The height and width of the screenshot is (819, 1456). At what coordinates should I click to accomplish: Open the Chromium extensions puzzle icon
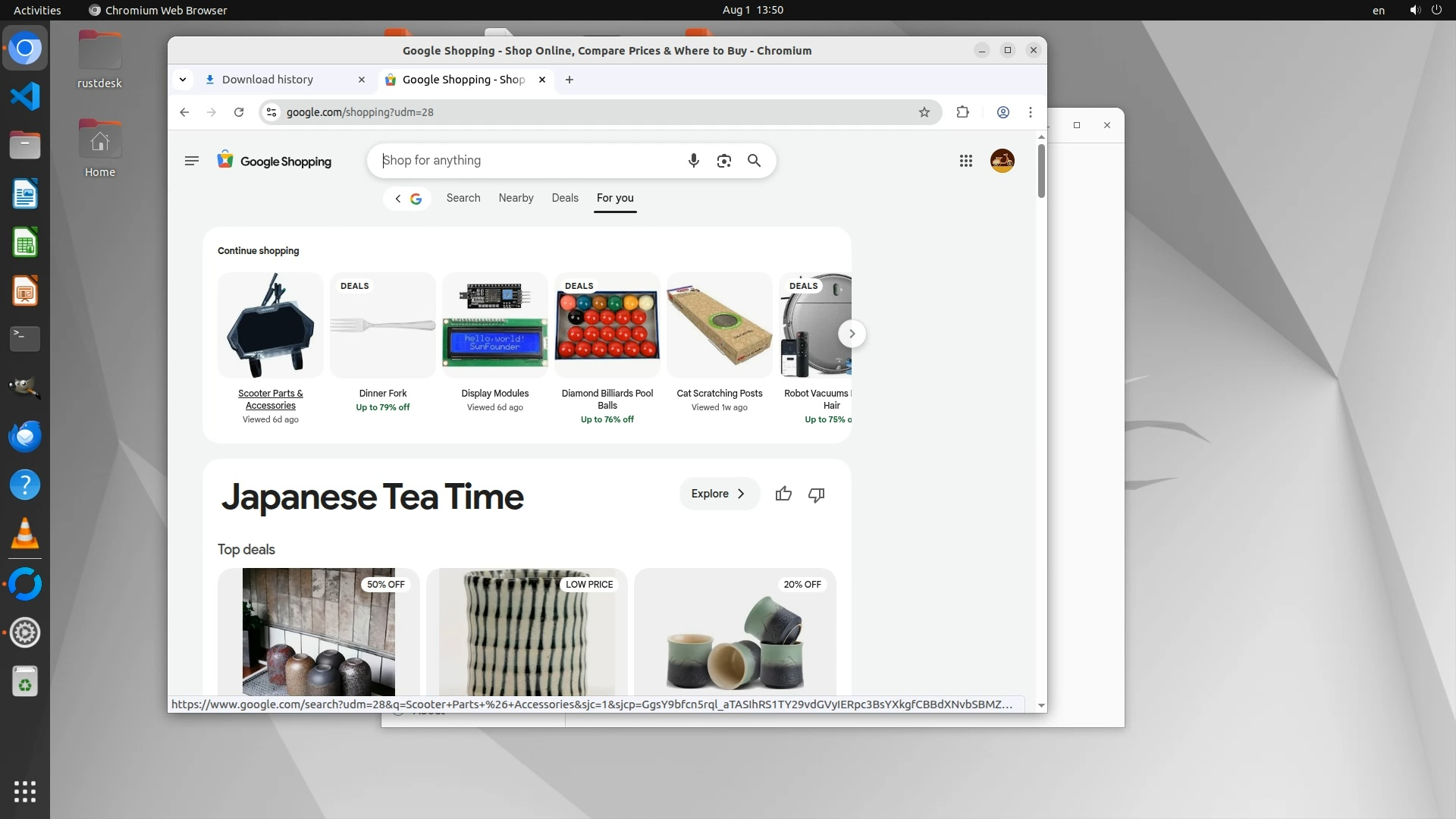click(x=962, y=112)
